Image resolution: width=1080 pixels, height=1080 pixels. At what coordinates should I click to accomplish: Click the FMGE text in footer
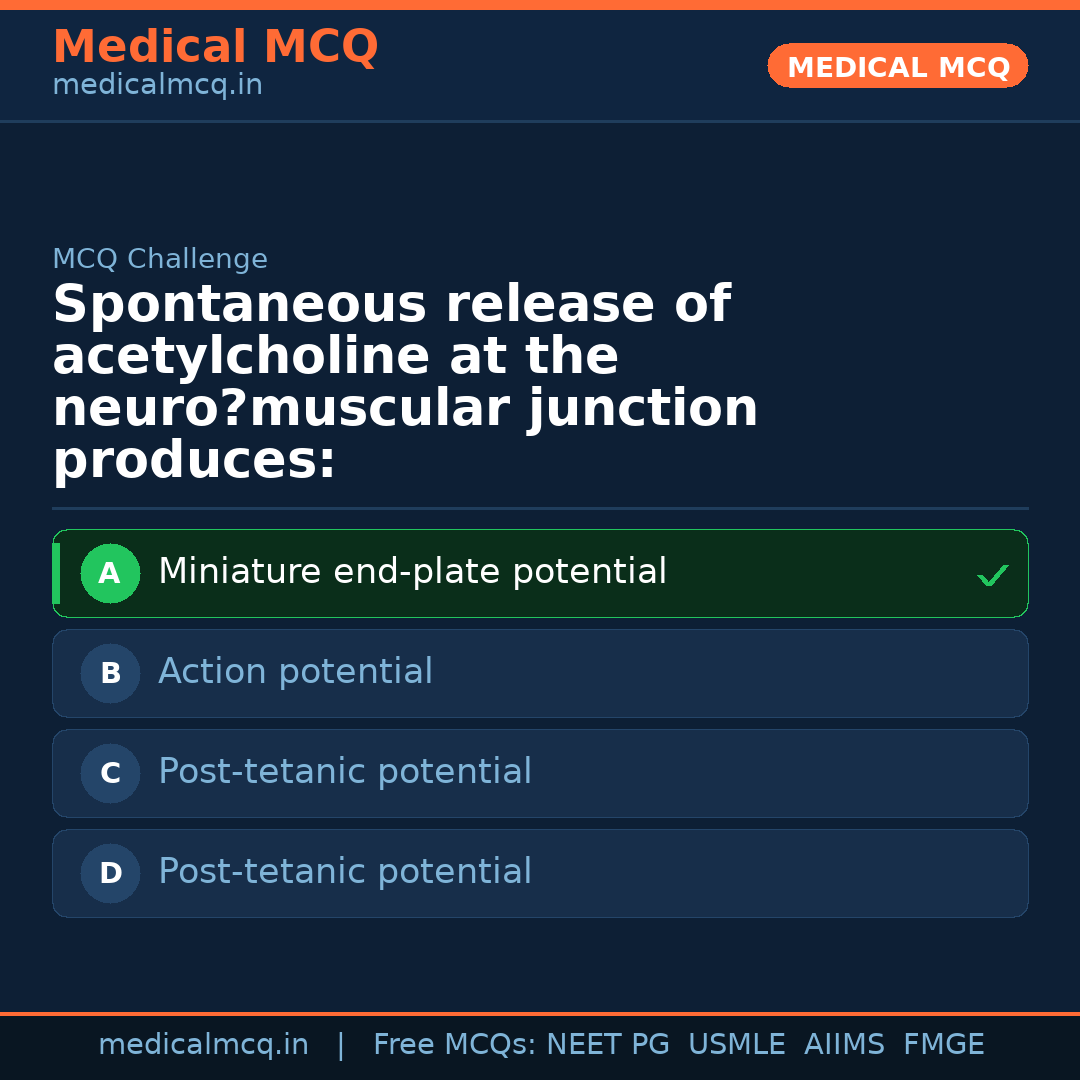[944, 1045]
